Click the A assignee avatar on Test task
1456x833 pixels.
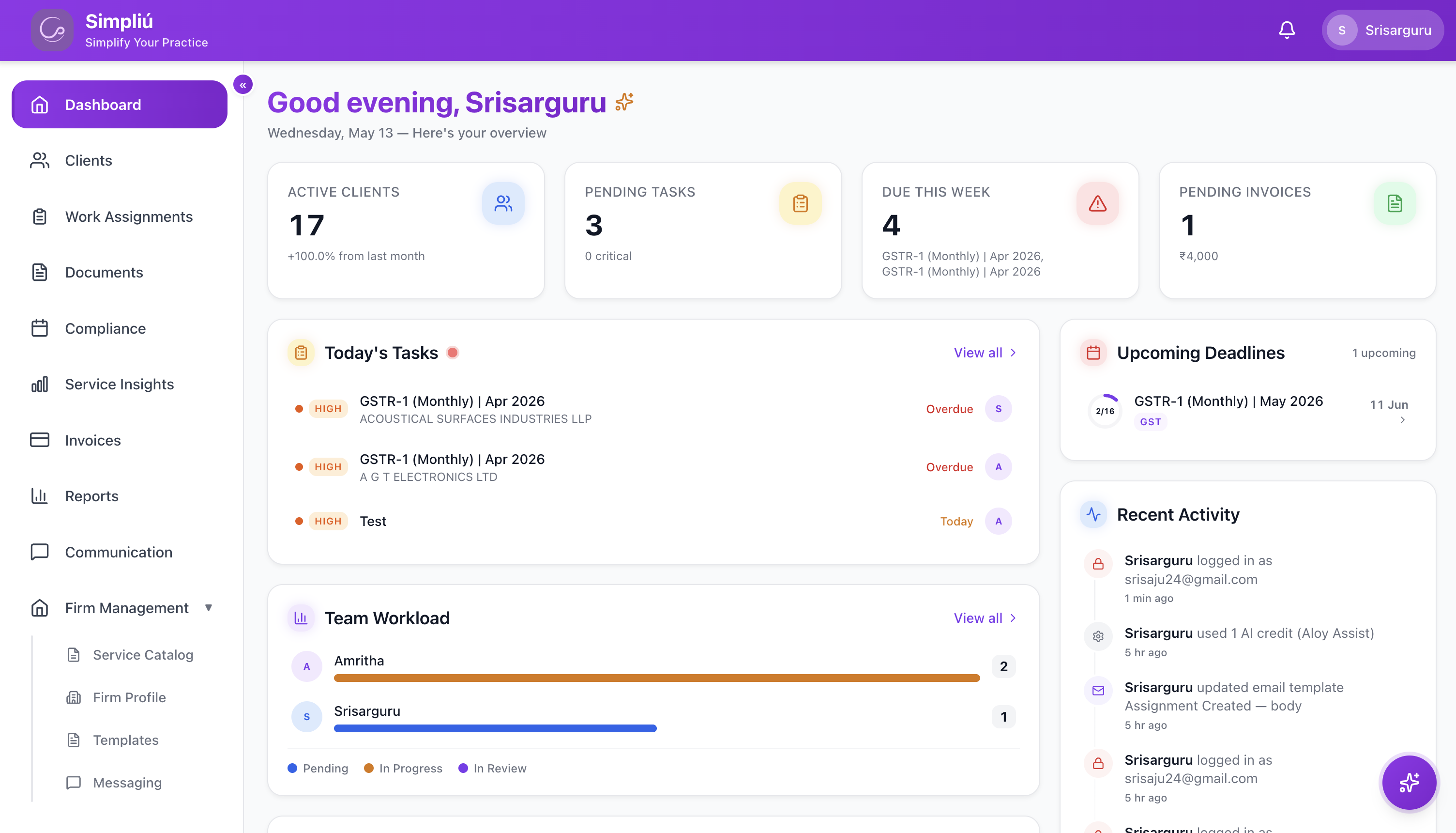[x=999, y=521]
